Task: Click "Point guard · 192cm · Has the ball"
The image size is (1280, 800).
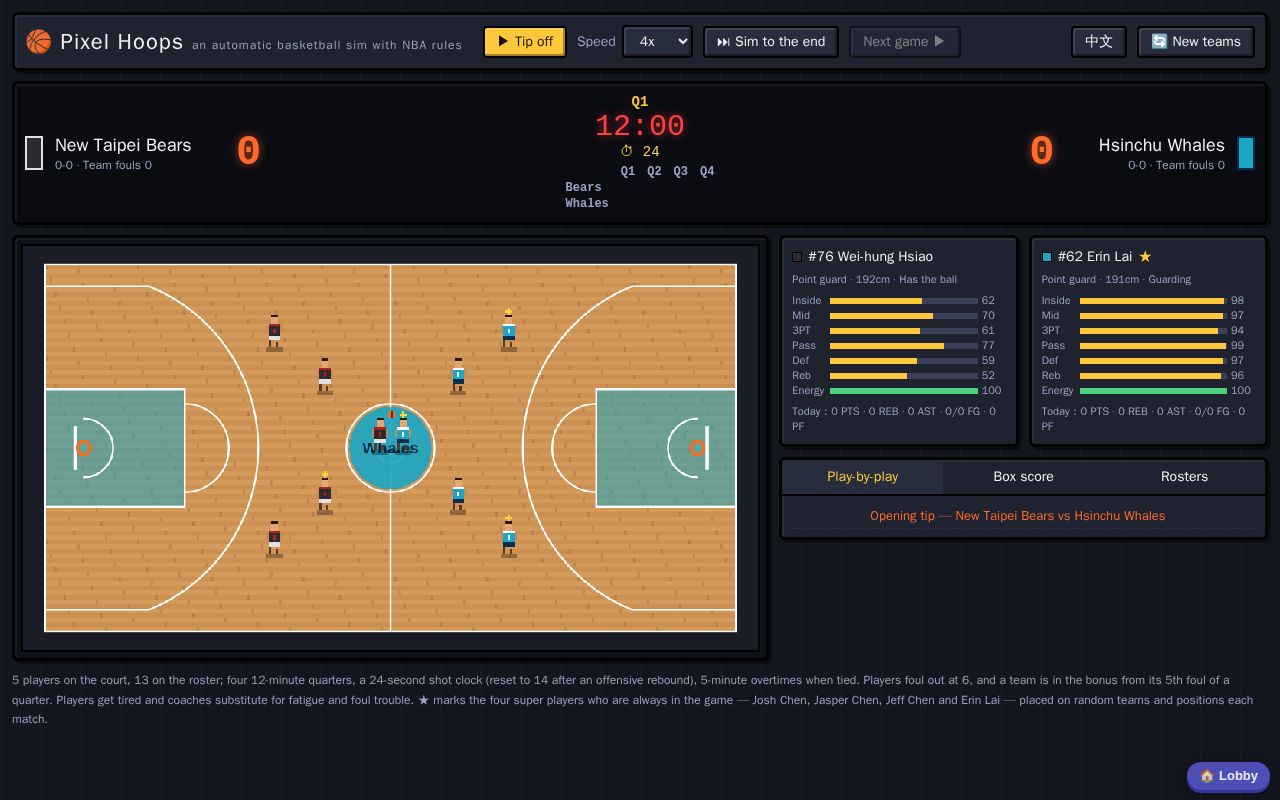Action: coord(874,280)
